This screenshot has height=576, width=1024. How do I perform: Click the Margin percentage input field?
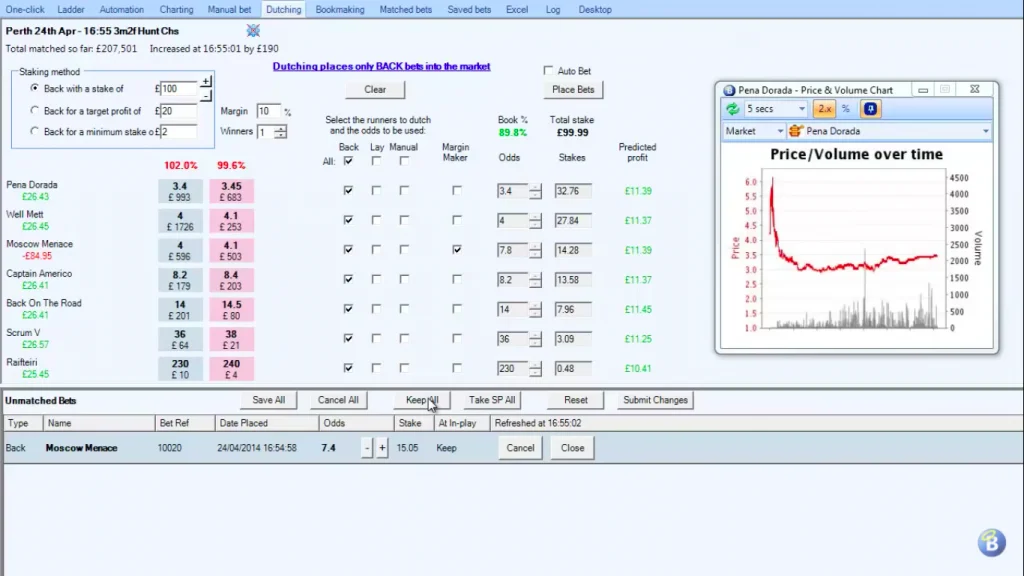click(x=268, y=111)
